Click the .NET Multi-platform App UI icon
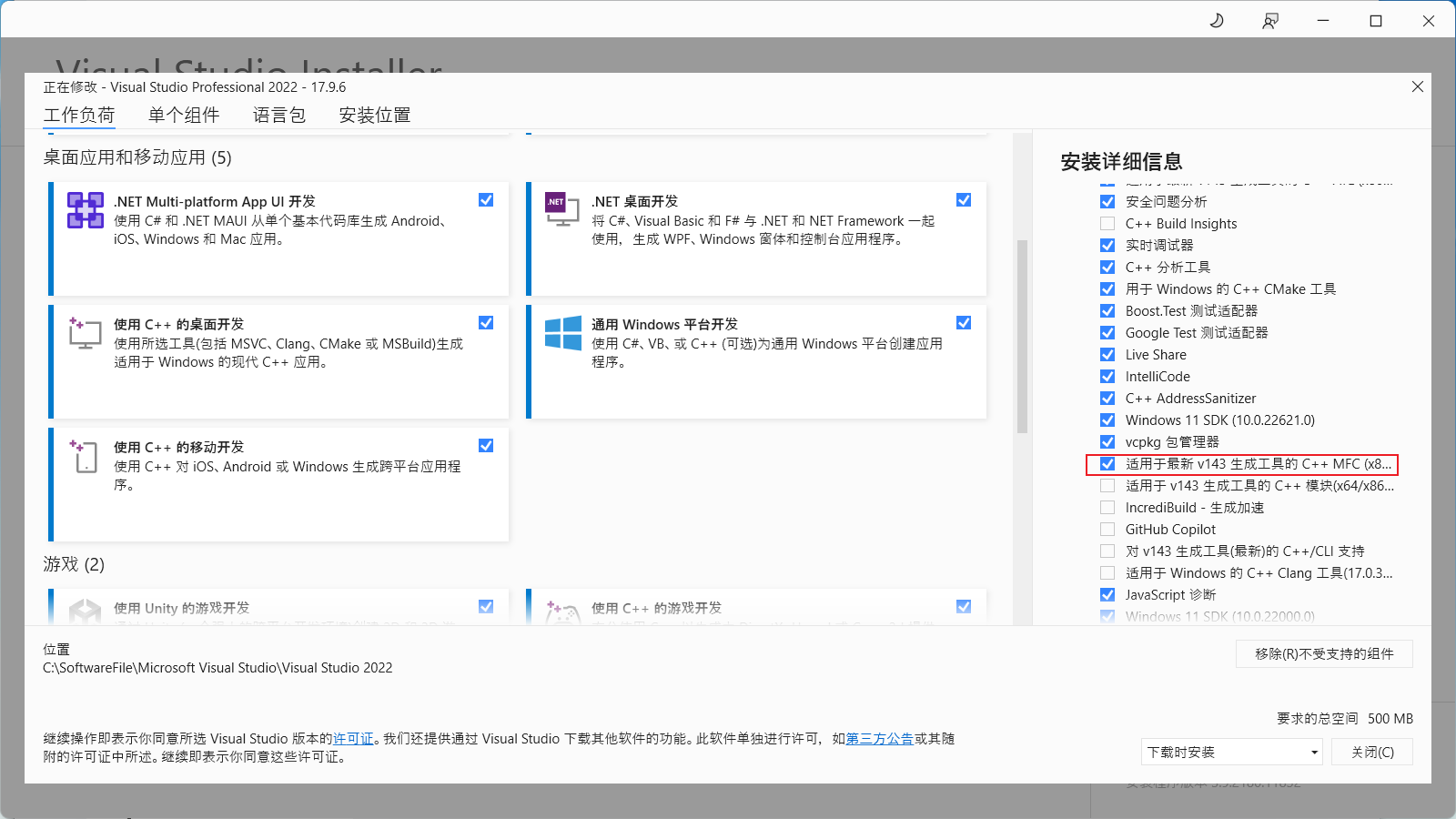 (x=85, y=210)
